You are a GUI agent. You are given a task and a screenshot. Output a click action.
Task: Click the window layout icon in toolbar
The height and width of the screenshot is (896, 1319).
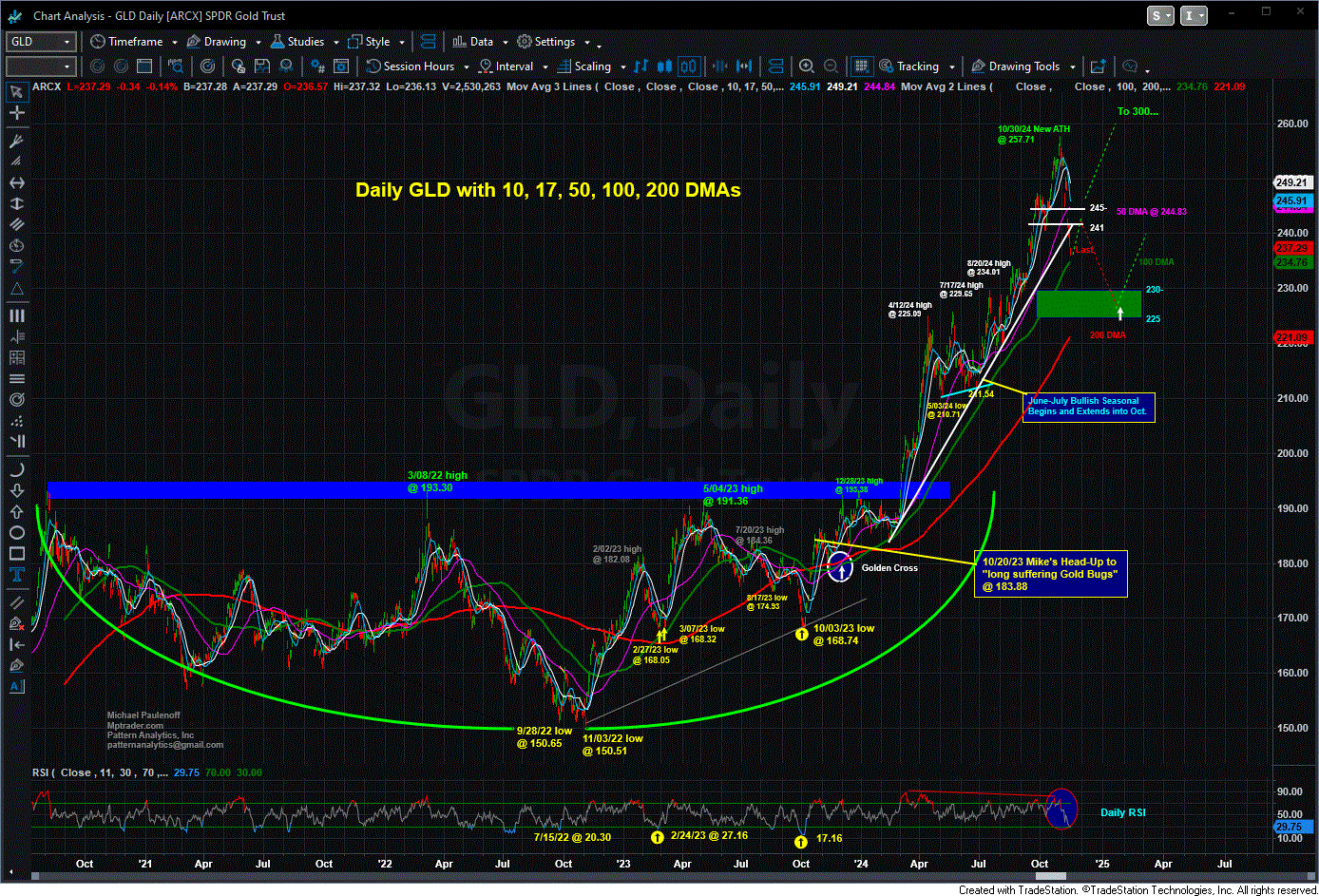(144, 67)
